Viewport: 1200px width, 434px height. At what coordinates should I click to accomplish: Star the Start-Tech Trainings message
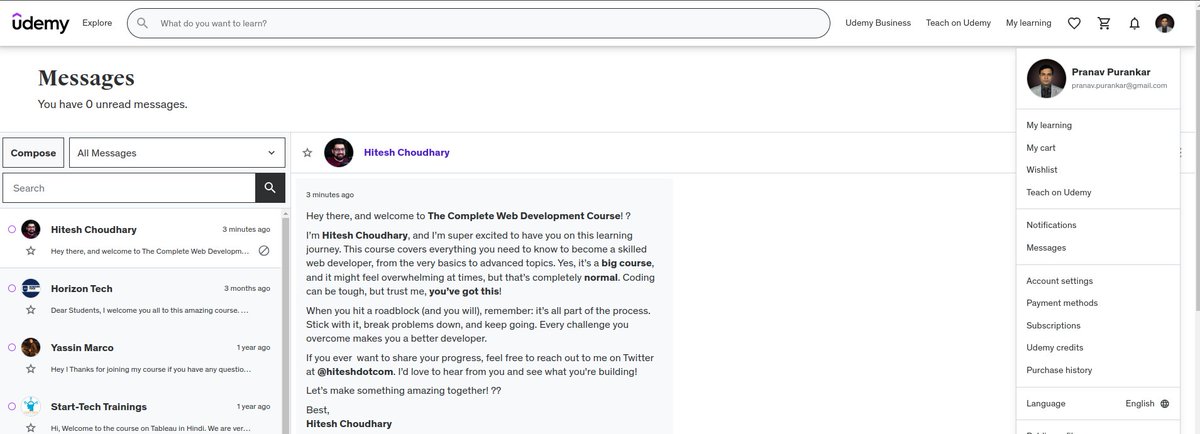tap(31, 428)
